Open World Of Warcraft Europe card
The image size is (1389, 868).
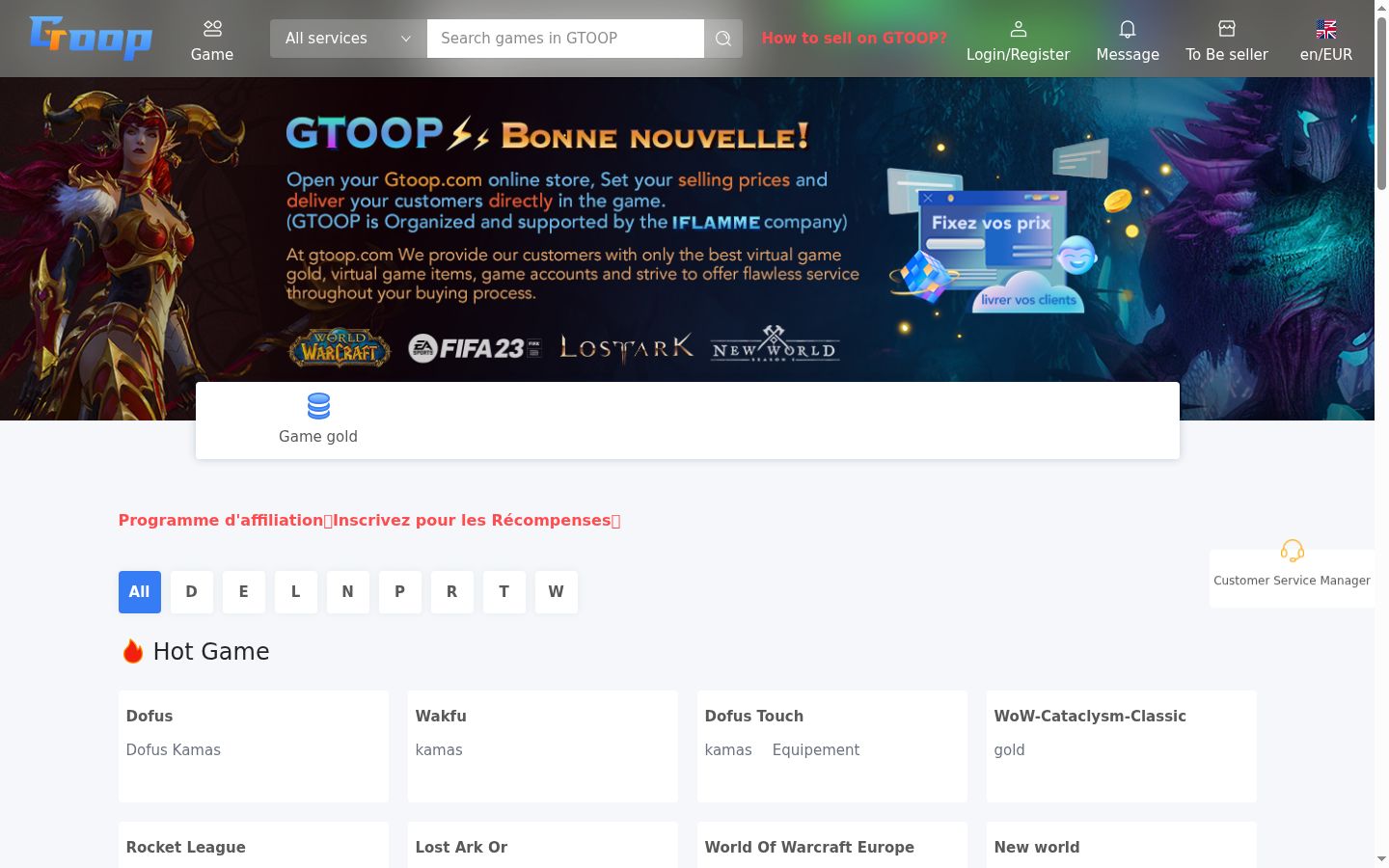point(832,845)
